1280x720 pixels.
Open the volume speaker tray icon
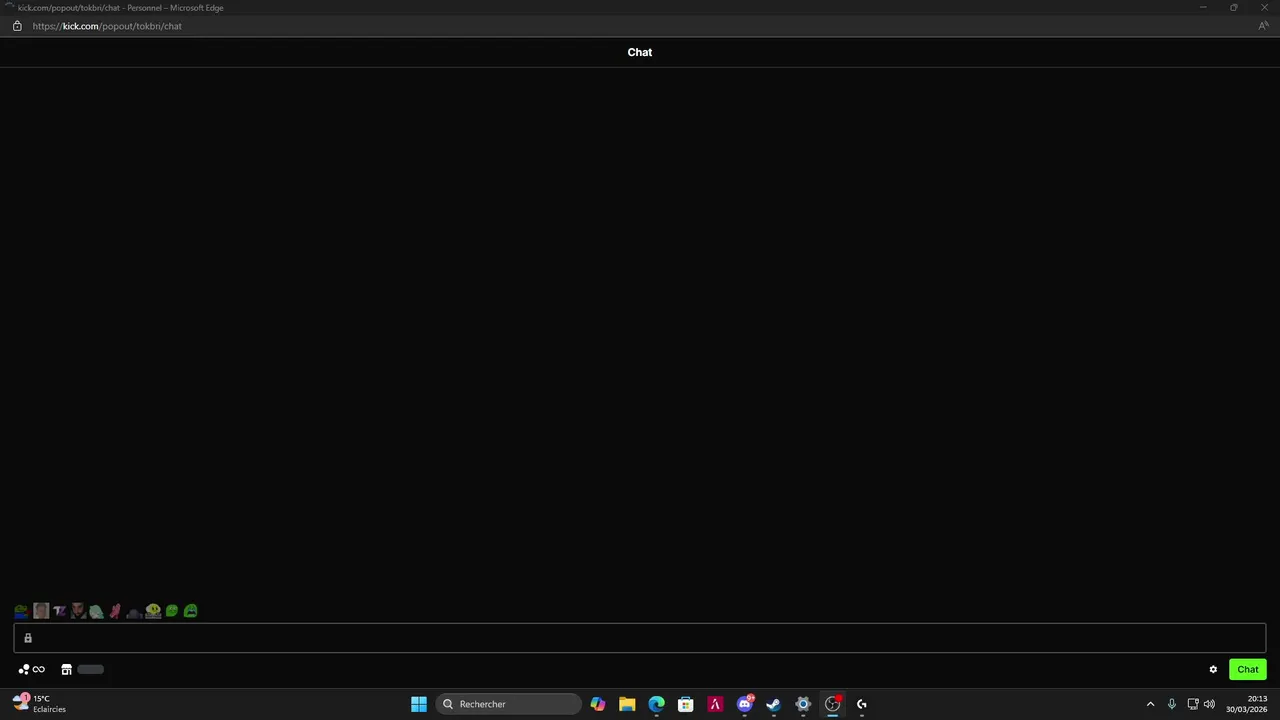click(x=1209, y=704)
